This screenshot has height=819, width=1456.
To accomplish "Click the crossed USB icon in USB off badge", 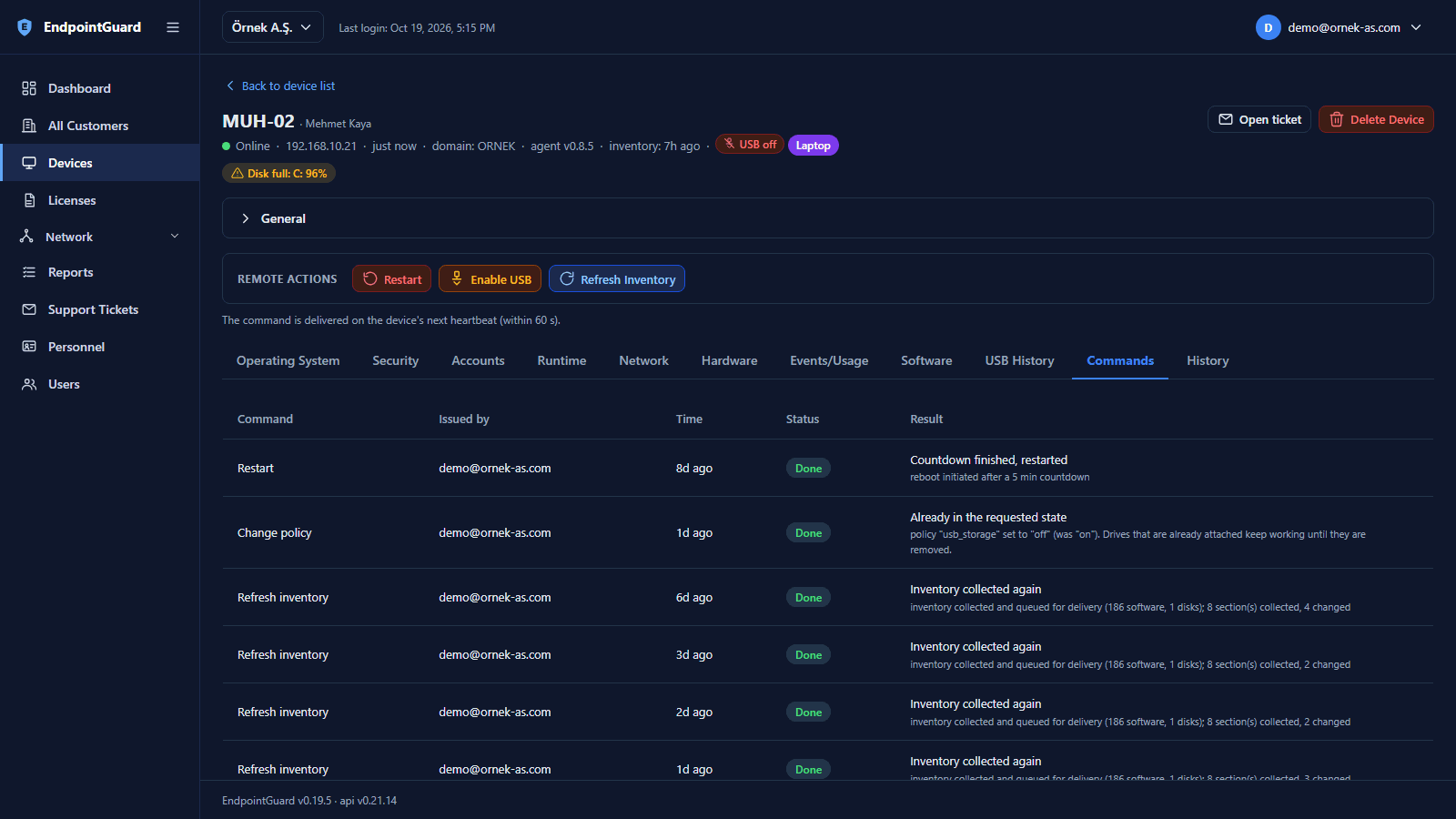I will pos(729,144).
